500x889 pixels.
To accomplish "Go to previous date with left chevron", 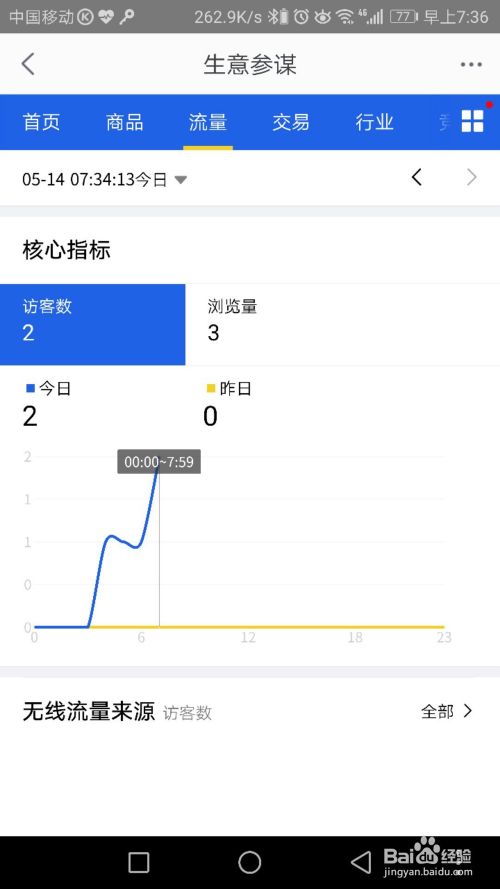I will (417, 177).
